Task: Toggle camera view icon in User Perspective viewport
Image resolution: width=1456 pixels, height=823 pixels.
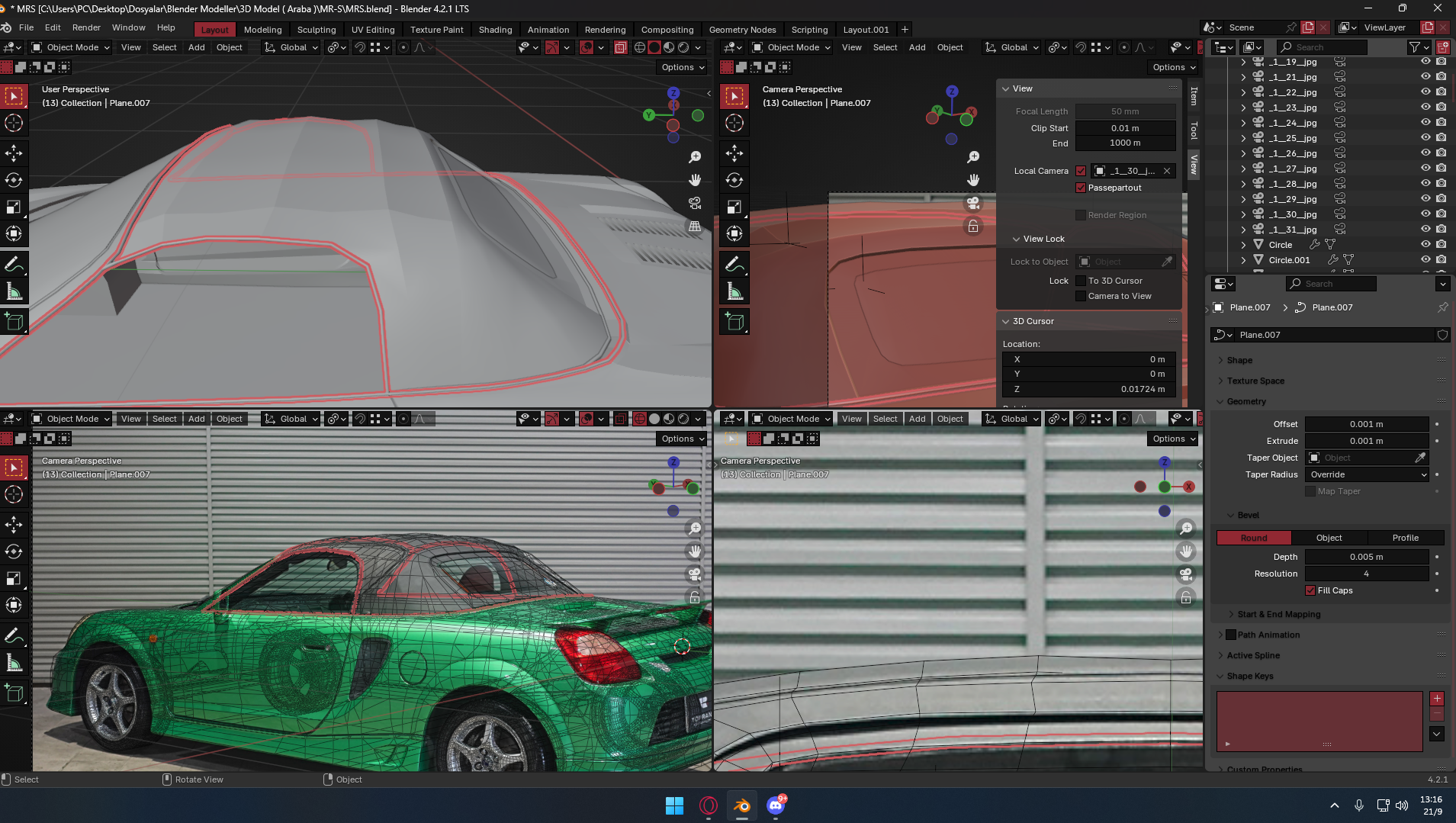Action: (x=695, y=203)
